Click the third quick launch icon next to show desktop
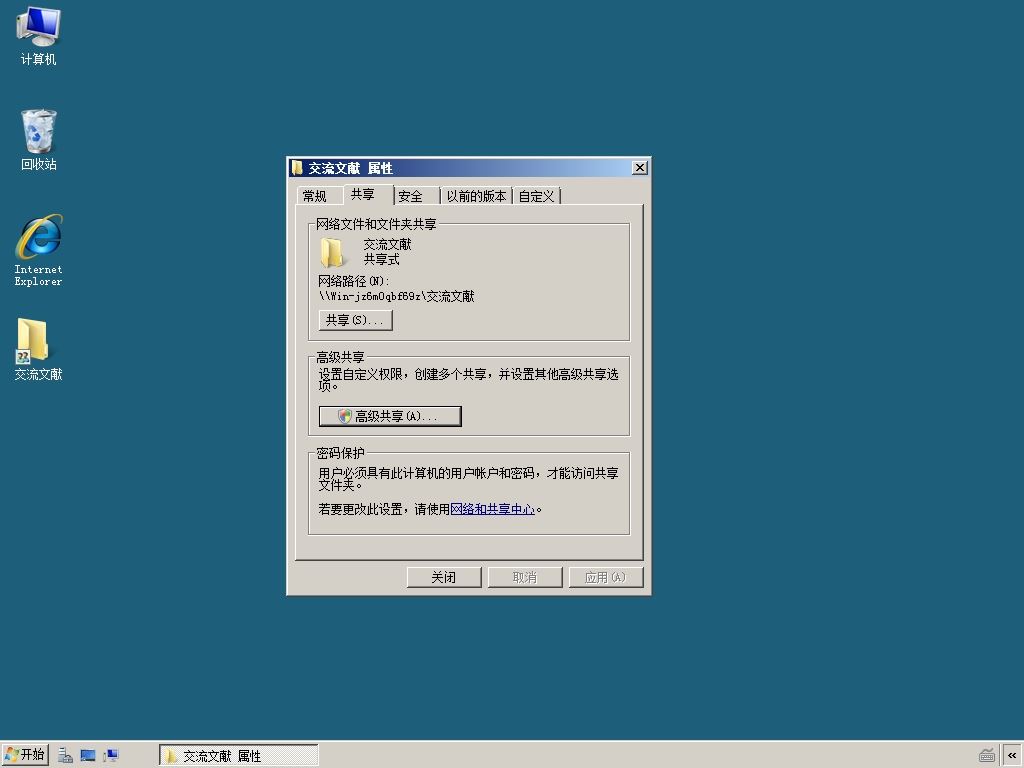Viewport: 1024px width, 768px height. click(110, 756)
